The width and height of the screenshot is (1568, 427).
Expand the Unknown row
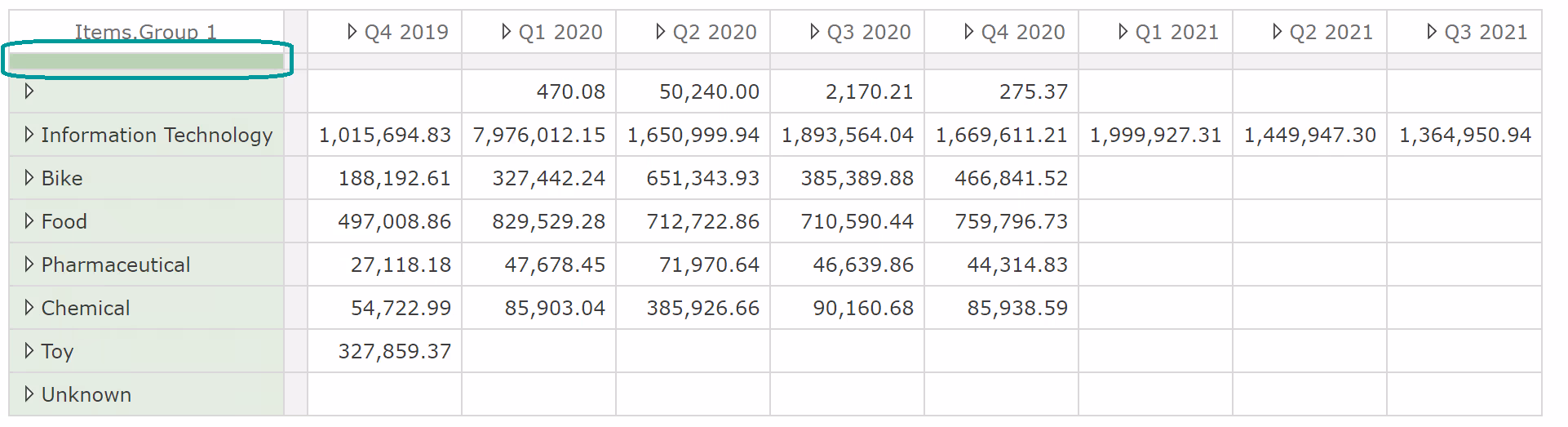coord(29,394)
